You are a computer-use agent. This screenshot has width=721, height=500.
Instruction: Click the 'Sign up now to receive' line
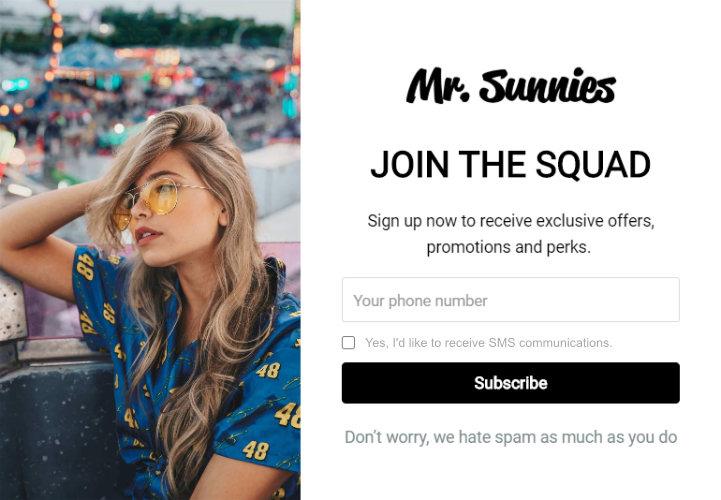510,221
